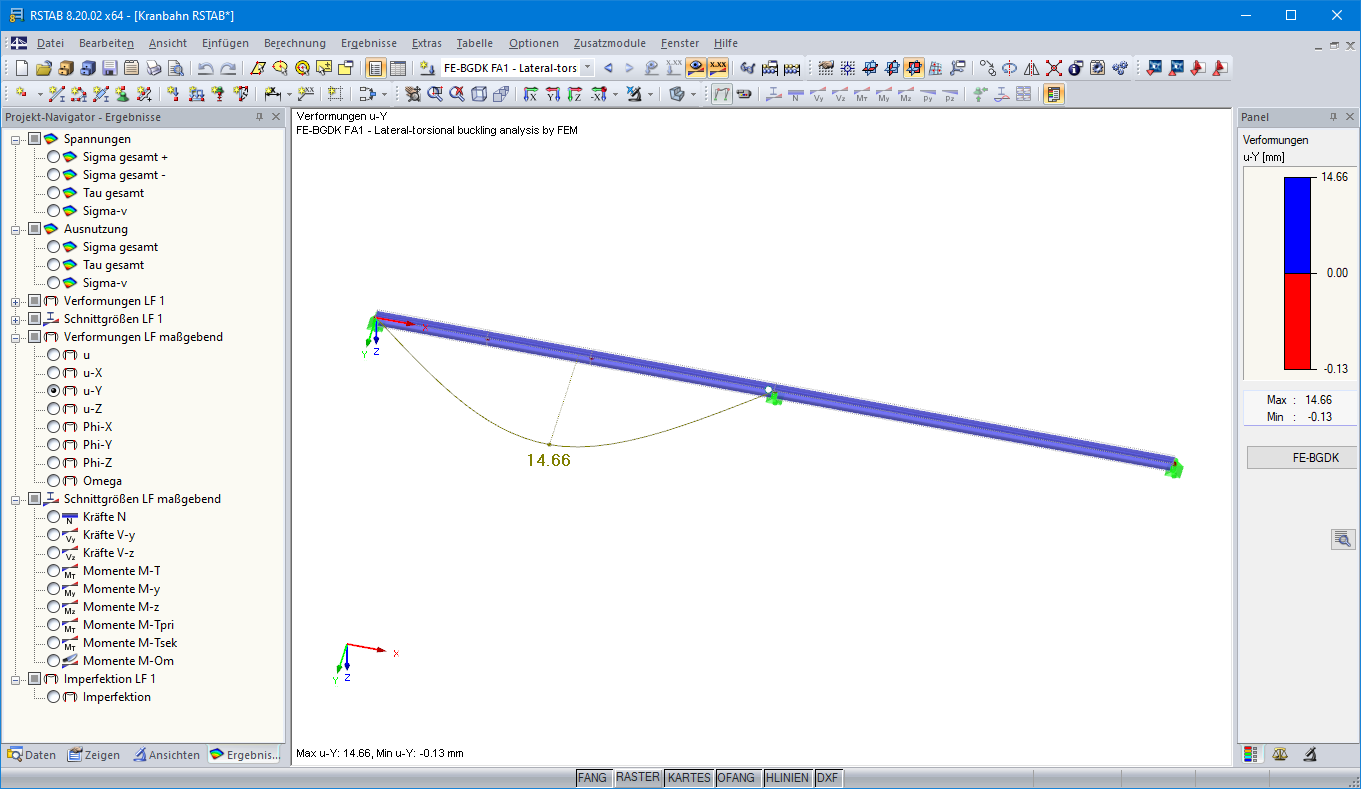Screen dimensions: 1361x789
Task: Click the magnifier list button in Panel
Action: click(x=1342, y=539)
